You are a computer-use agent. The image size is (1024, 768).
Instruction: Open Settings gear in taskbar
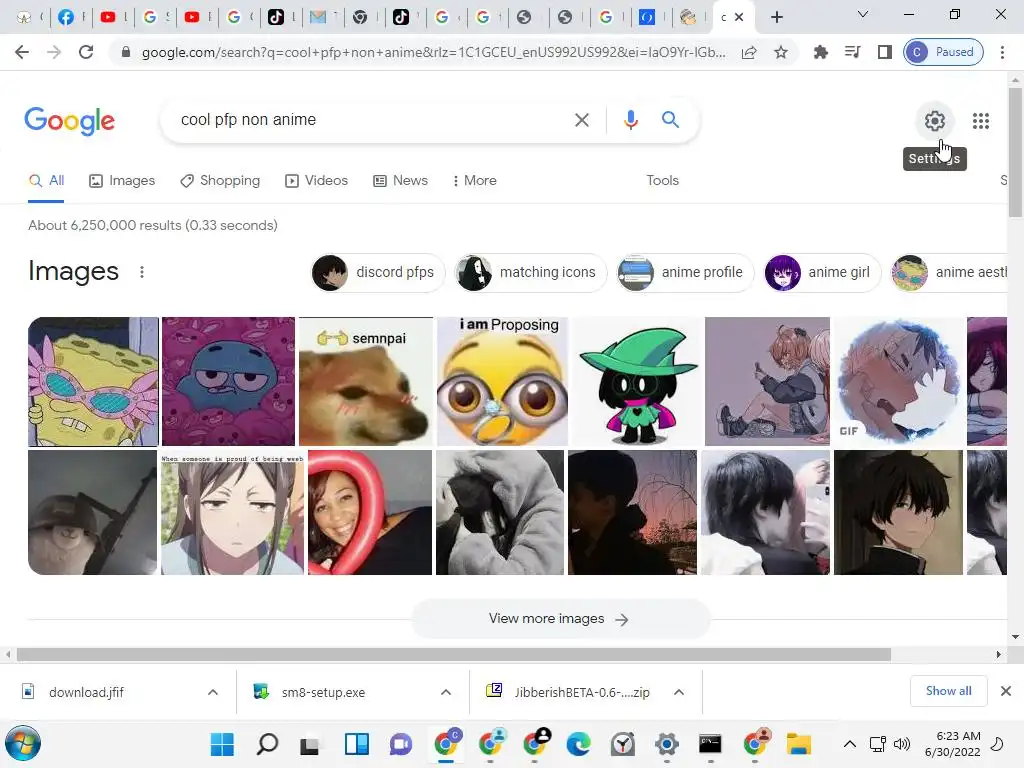[667, 744]
